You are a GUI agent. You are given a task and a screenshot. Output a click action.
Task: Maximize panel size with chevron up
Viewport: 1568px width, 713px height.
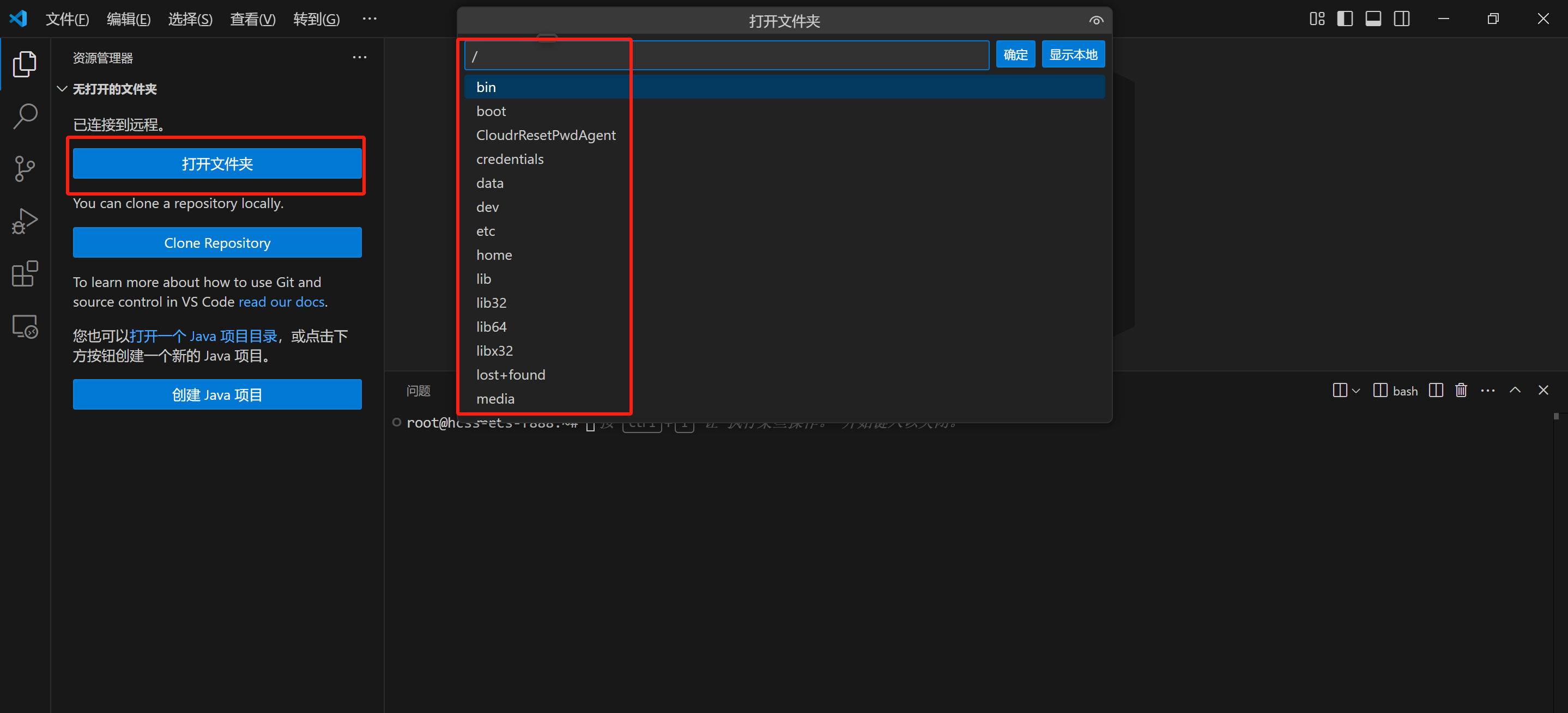click(1515, 391)
